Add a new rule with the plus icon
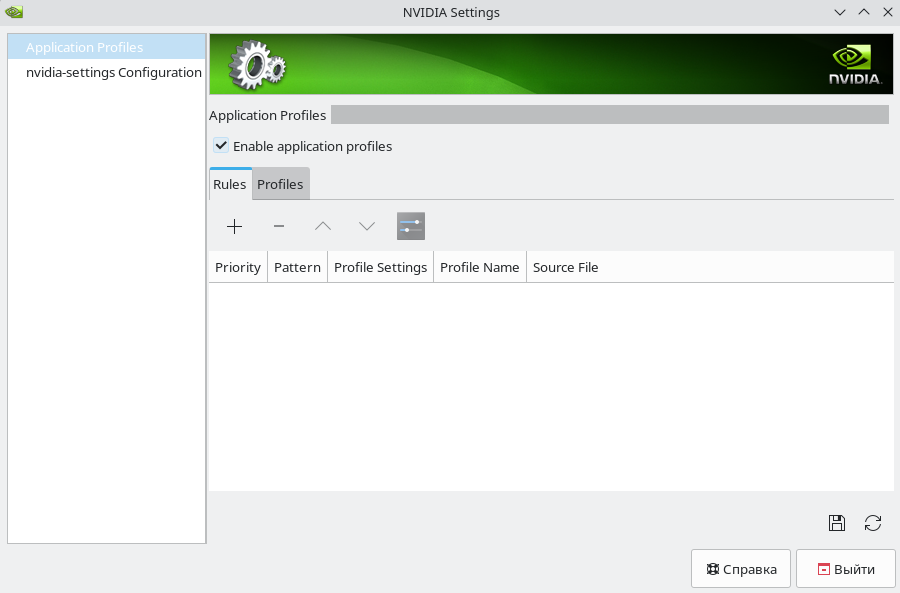The image size is (900, 593). coord(234,226)
